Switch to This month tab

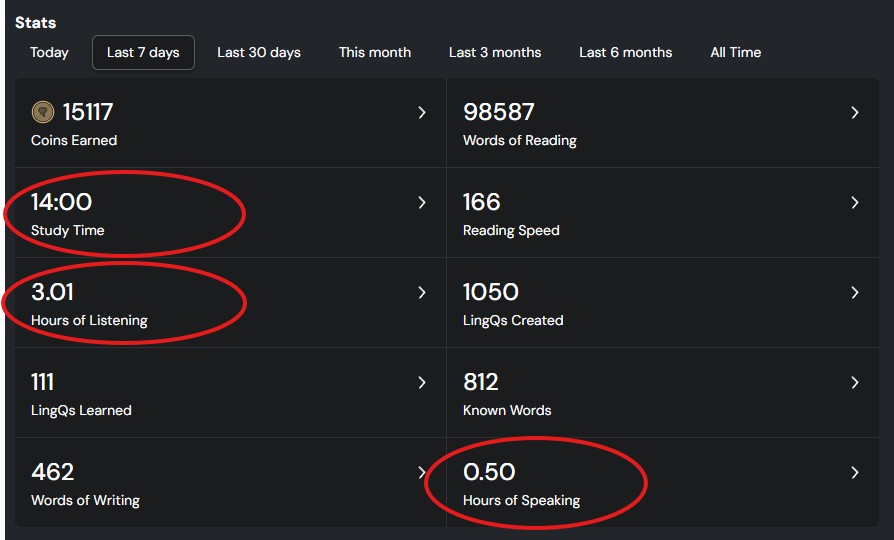click(x=375, y=52)
